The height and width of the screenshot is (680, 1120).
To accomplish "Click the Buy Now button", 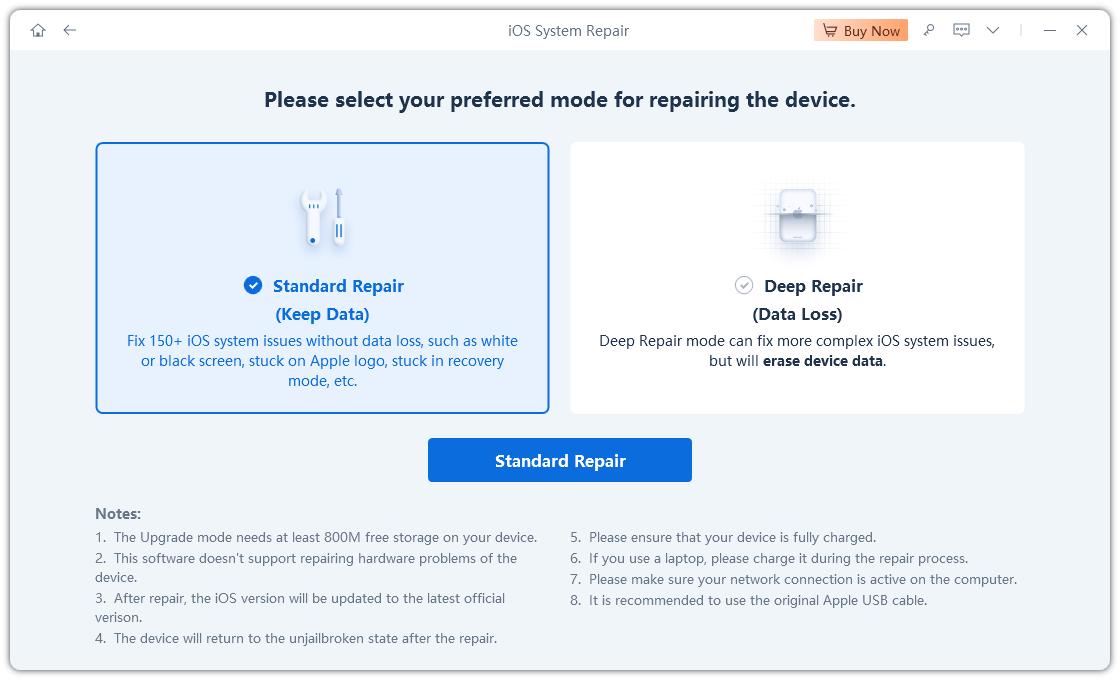I will coord(861,31).
